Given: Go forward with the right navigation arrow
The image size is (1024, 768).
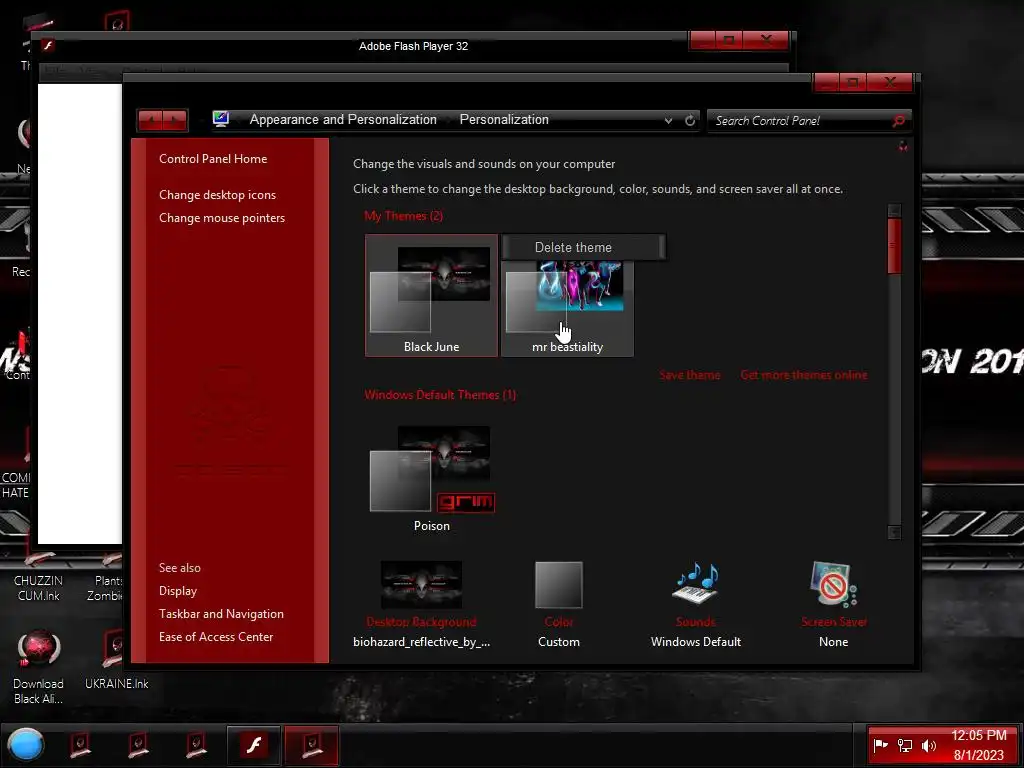Looking at the screenshot, I should [x=174, y=120].
